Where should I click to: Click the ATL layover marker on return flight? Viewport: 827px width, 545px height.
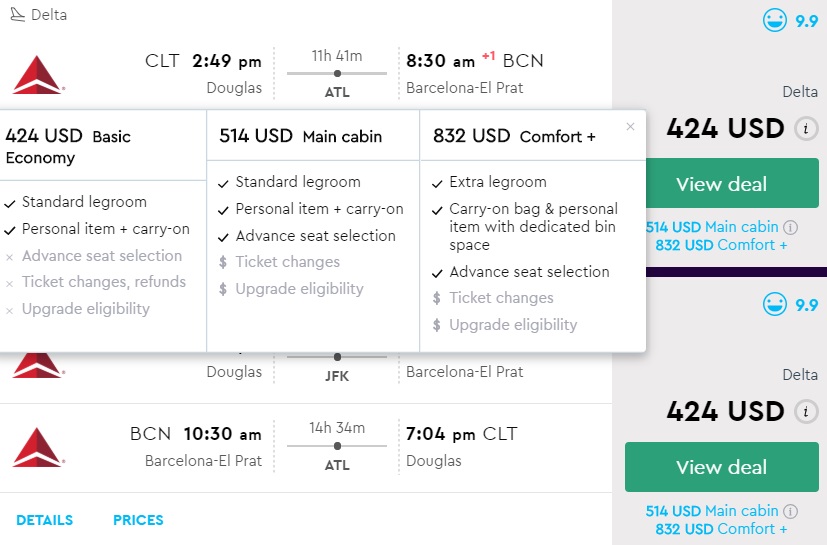point(337,447)
